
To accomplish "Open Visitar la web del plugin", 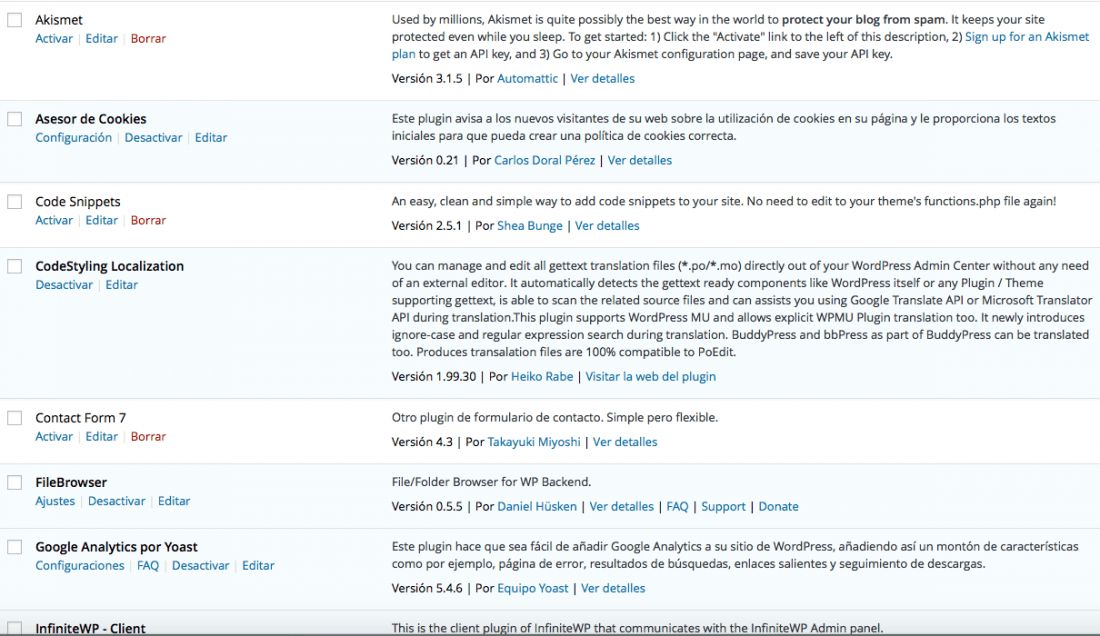I will [651, 377].
